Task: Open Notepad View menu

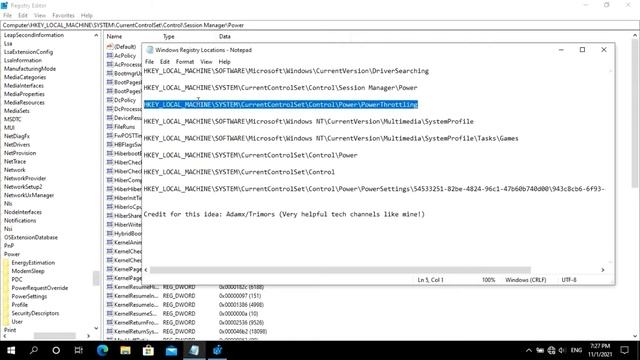Action: [x=206, y=62]
